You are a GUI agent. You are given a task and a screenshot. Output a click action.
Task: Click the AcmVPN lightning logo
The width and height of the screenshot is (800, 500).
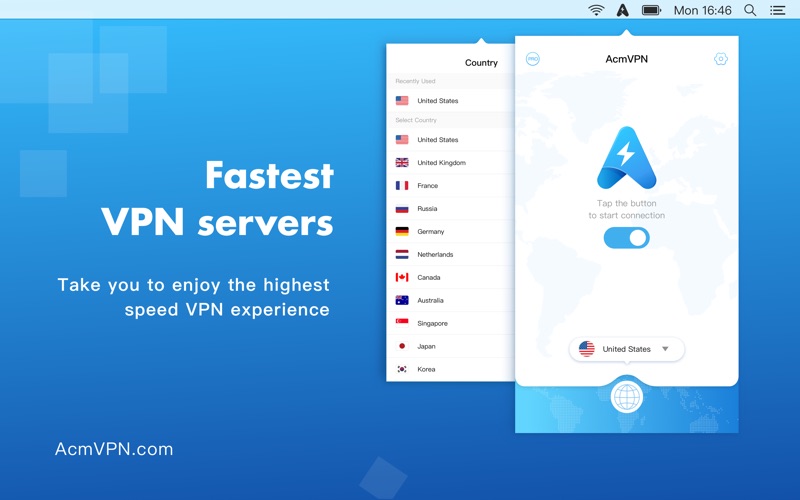[x=627, y=157]
